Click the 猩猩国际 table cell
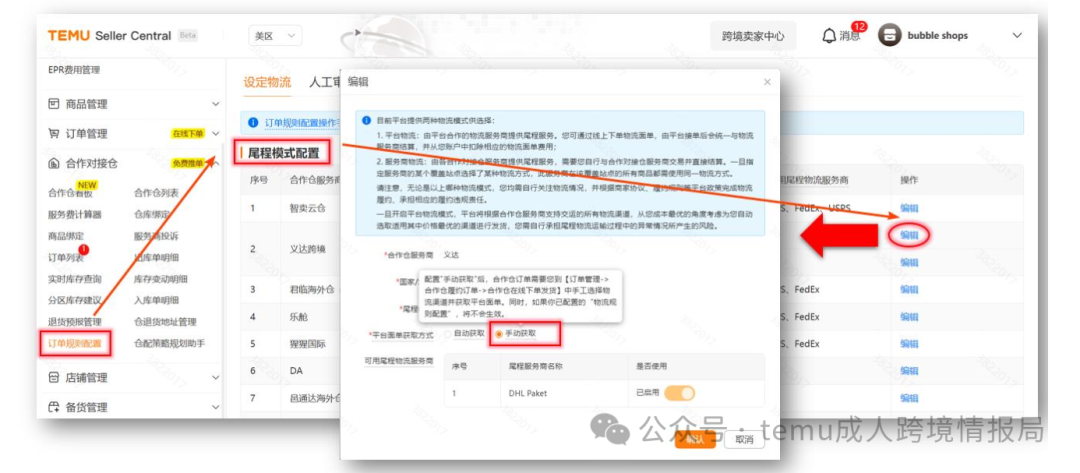The image size is (1080, 473). (307, 344)
